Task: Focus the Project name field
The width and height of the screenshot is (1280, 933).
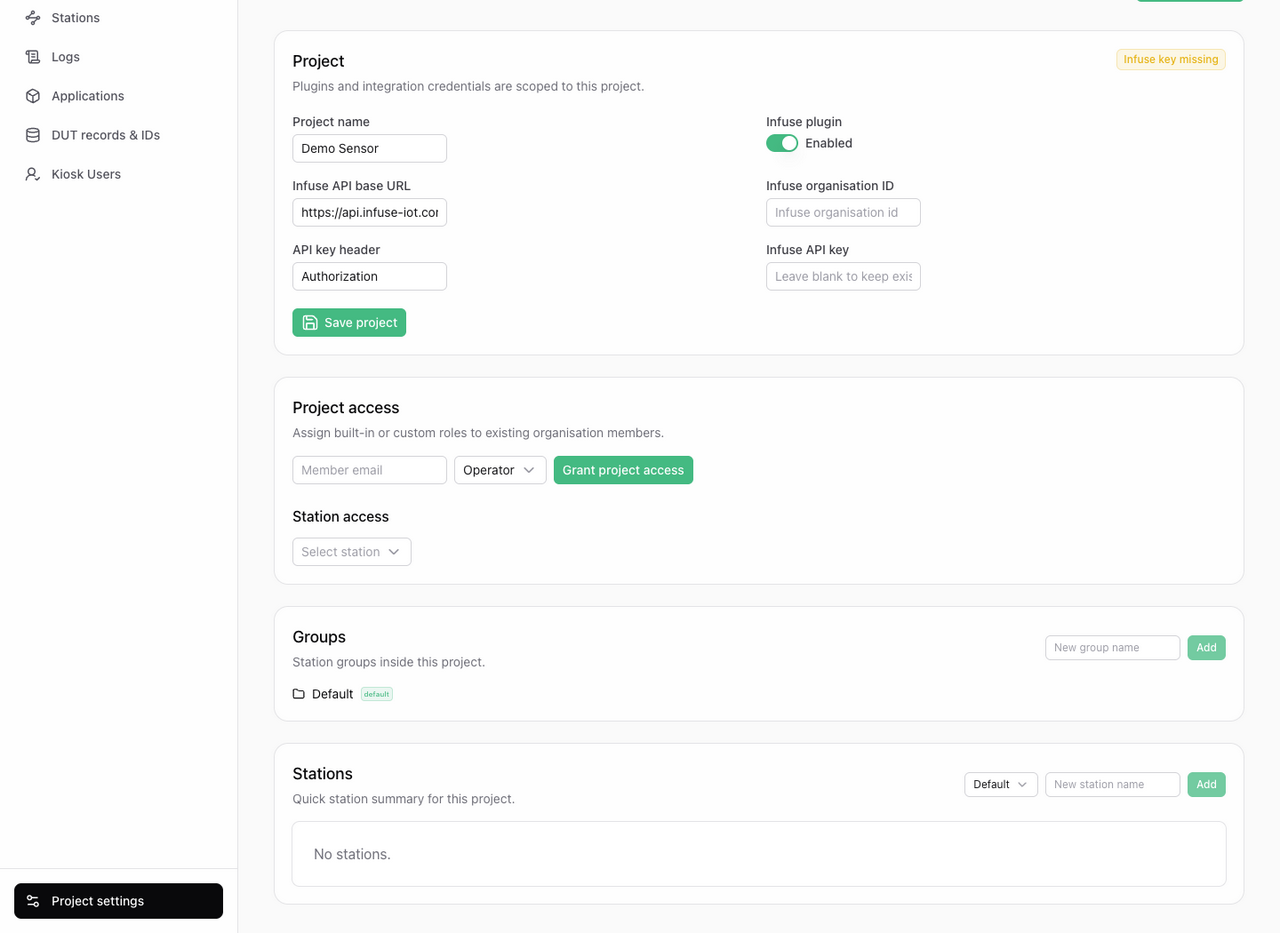Action: (370, 148)
